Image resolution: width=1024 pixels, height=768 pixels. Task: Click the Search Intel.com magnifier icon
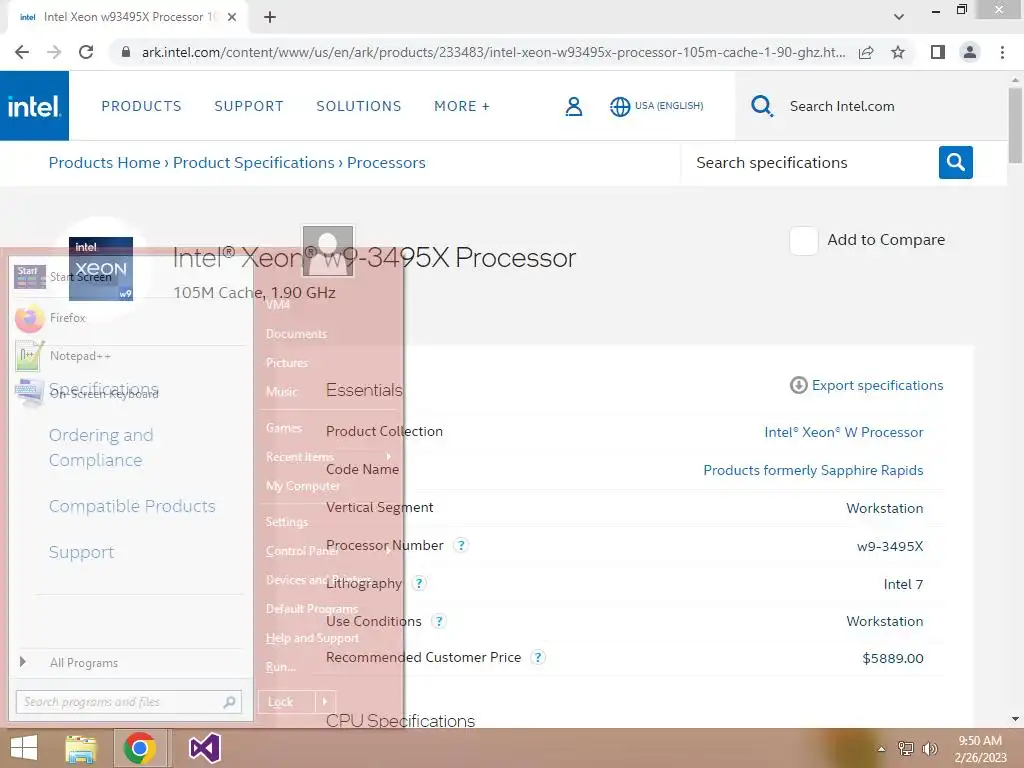[x=761, y=106]
